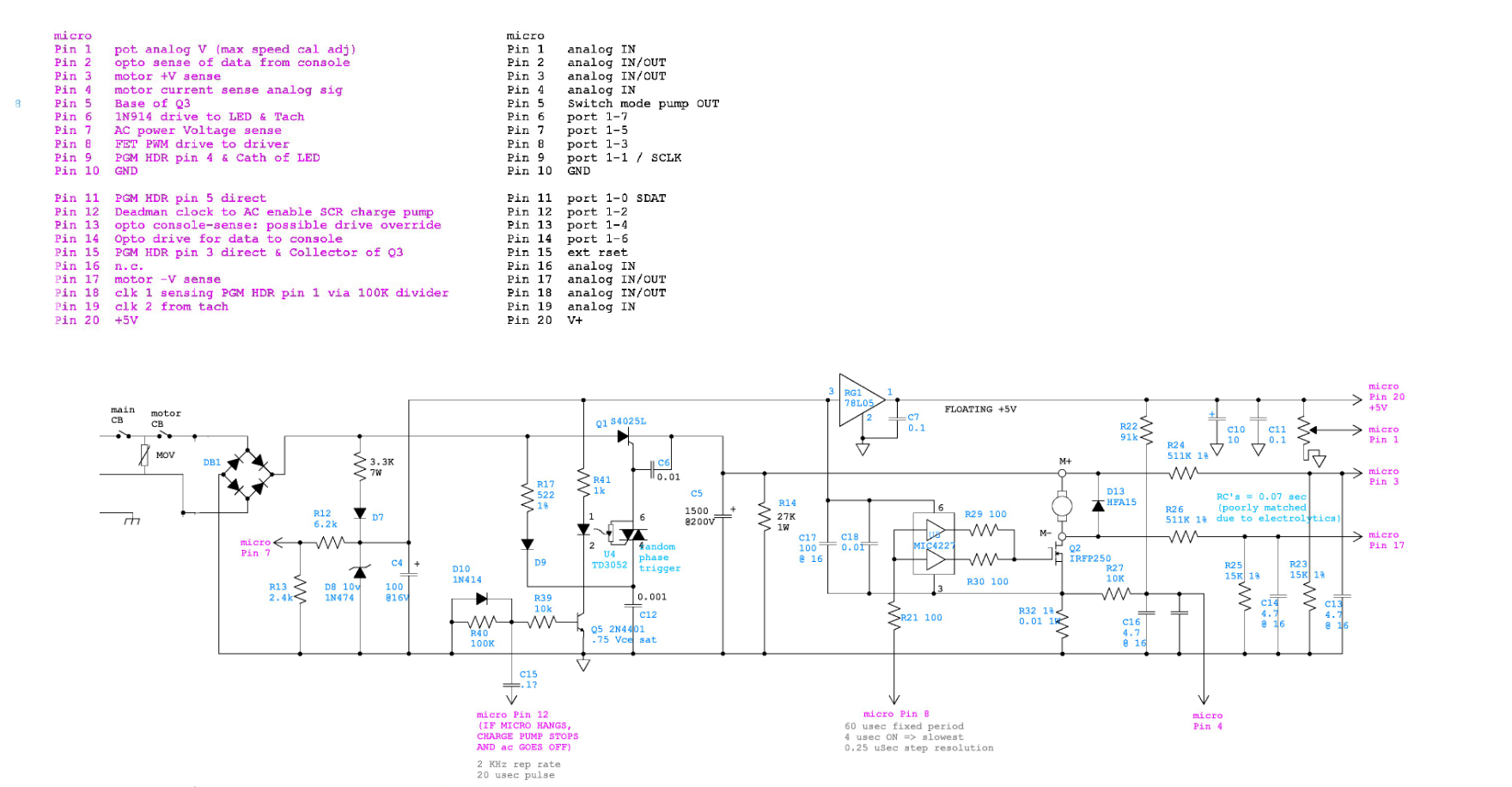
Task: Click the 'micro Pin 7' label in schematic
Action: tap(256, 548)
